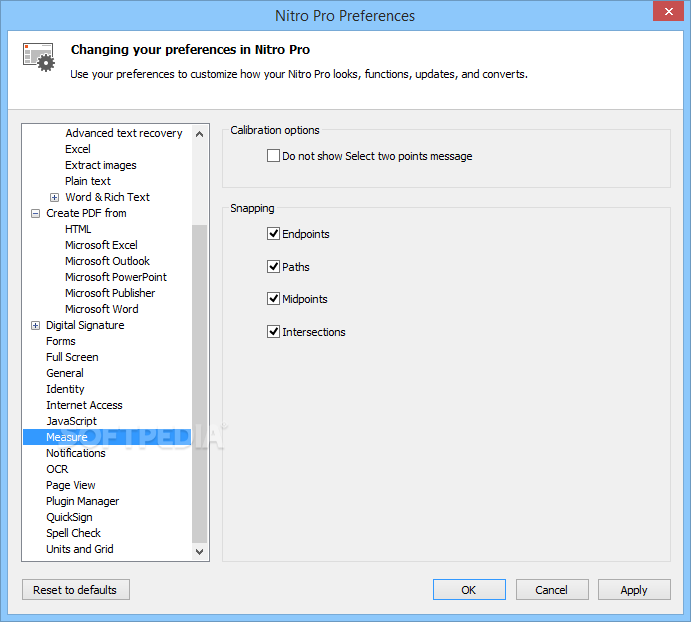Screen dimensions: 691x622
Task: Open Page View settings
Action: click(71, 485)
